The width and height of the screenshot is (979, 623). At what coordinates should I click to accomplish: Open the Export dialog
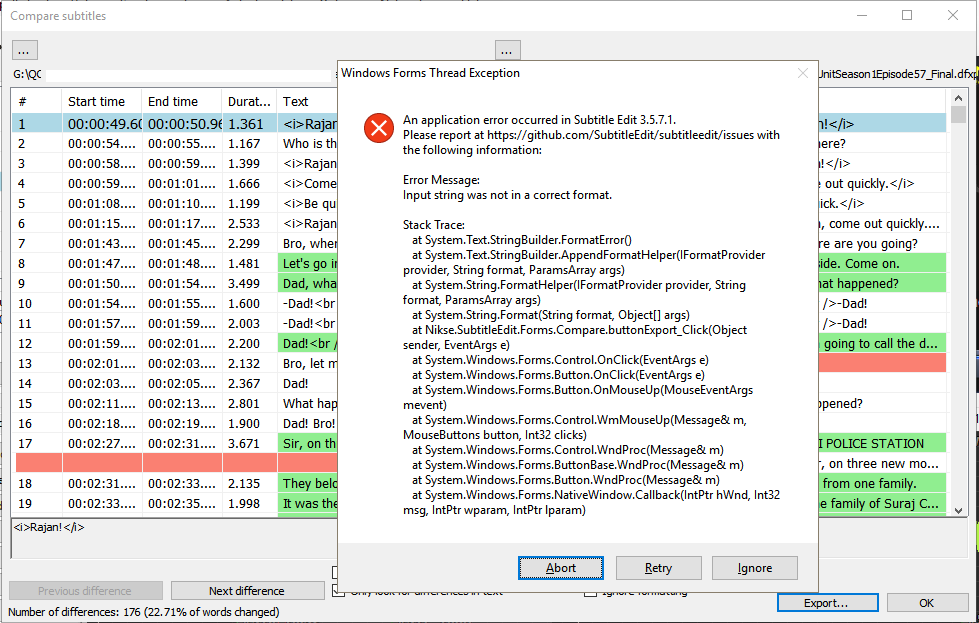point(827,602)
